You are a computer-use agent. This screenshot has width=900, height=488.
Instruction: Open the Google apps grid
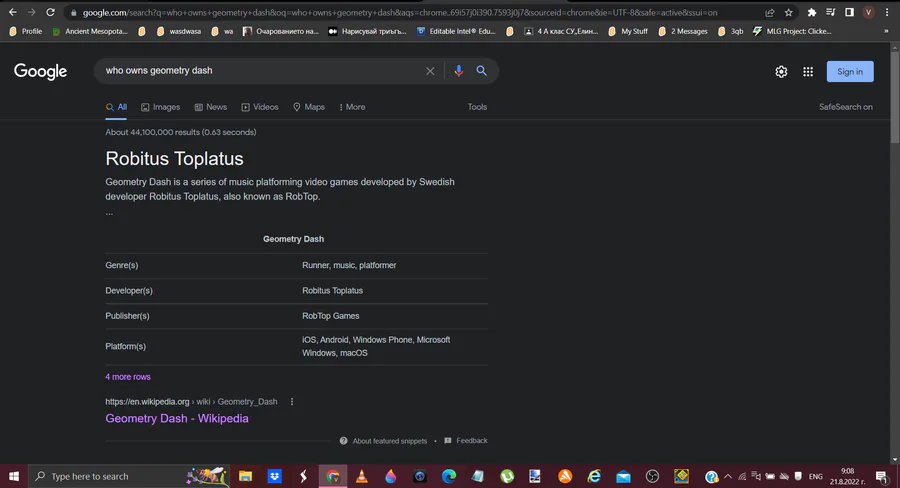coord(808,72)
